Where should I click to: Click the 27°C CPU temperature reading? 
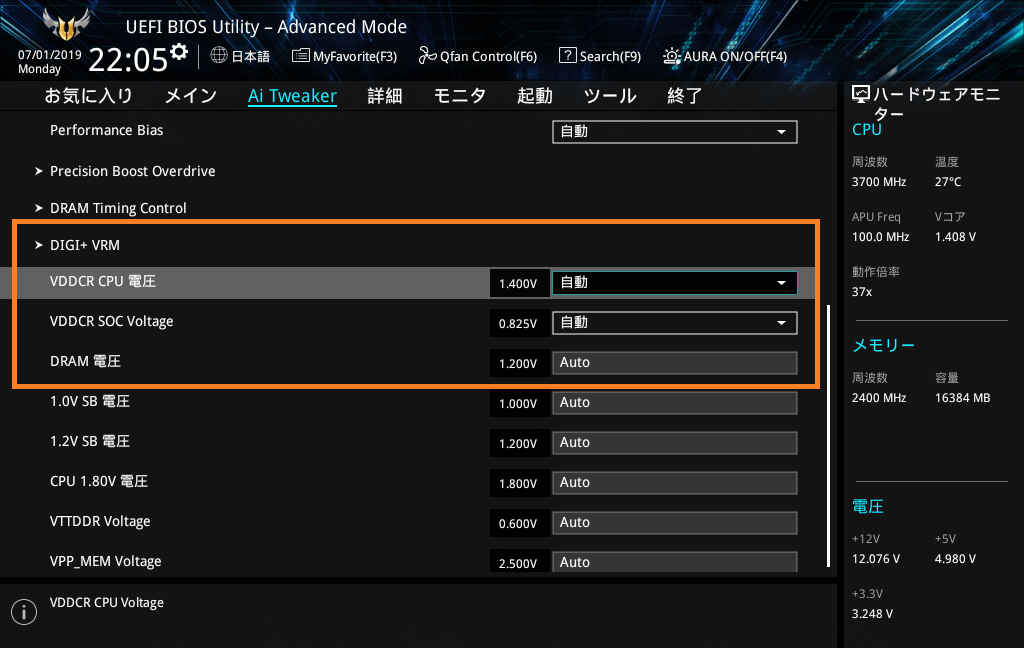948,182
